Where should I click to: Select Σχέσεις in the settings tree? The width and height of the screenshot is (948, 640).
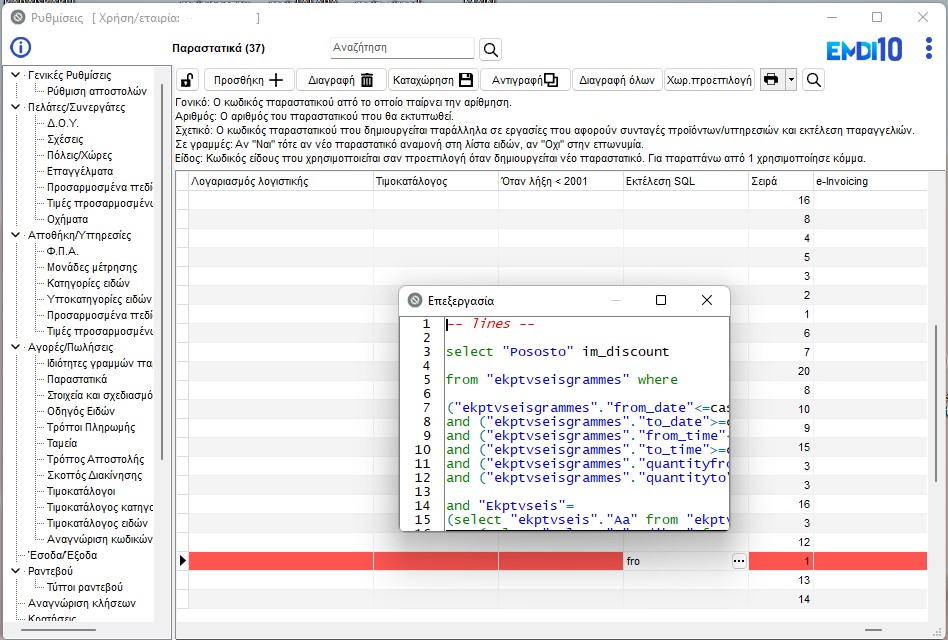coord(65,139)
